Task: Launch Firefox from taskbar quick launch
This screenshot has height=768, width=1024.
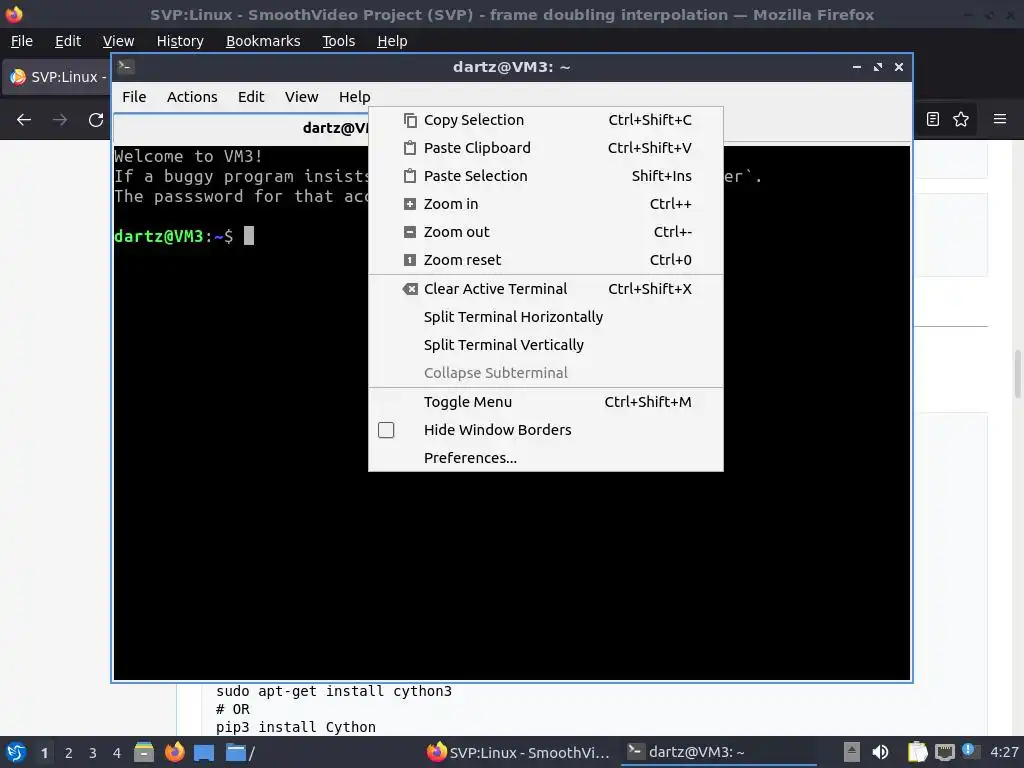Action: 174,752
